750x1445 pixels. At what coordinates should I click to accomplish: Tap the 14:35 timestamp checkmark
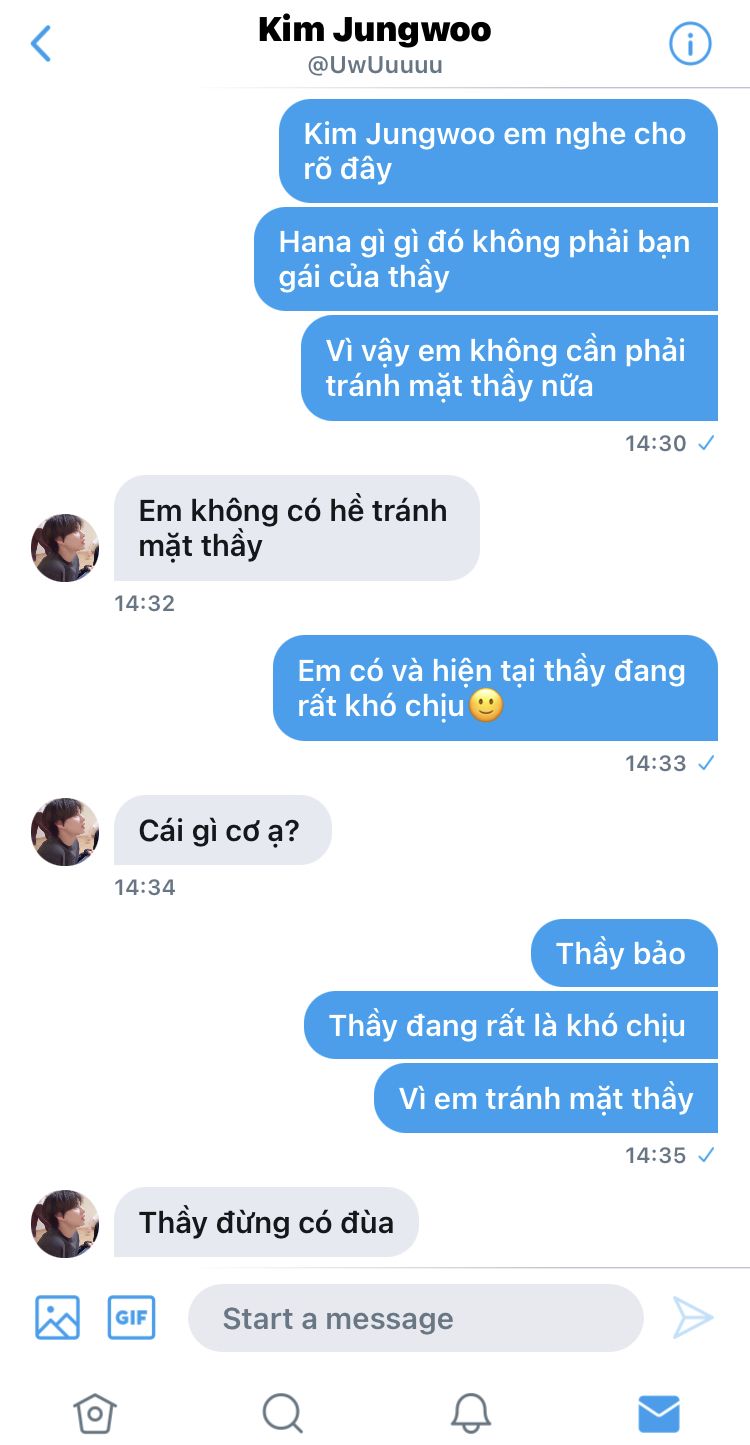tap(706, 1155)
